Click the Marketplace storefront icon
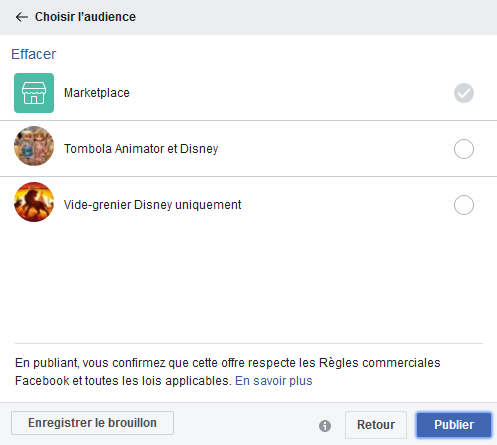This screenshot has height=445, width=497. click(34, 93)
